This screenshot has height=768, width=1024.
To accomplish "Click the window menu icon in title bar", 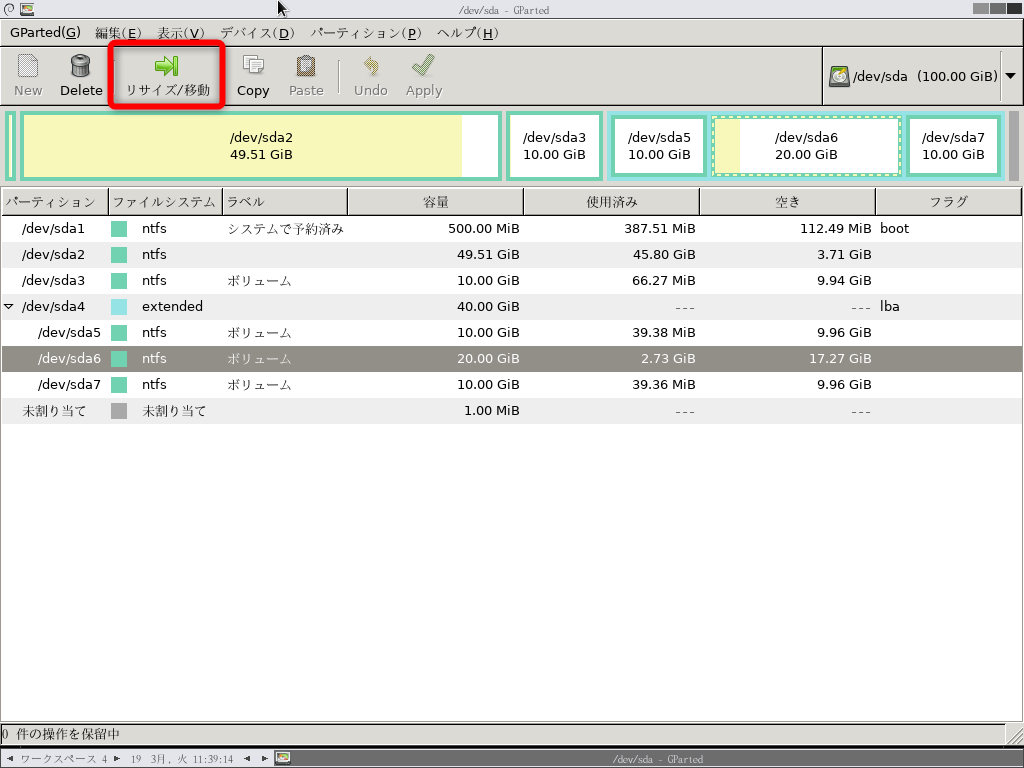I will point(9,9).
